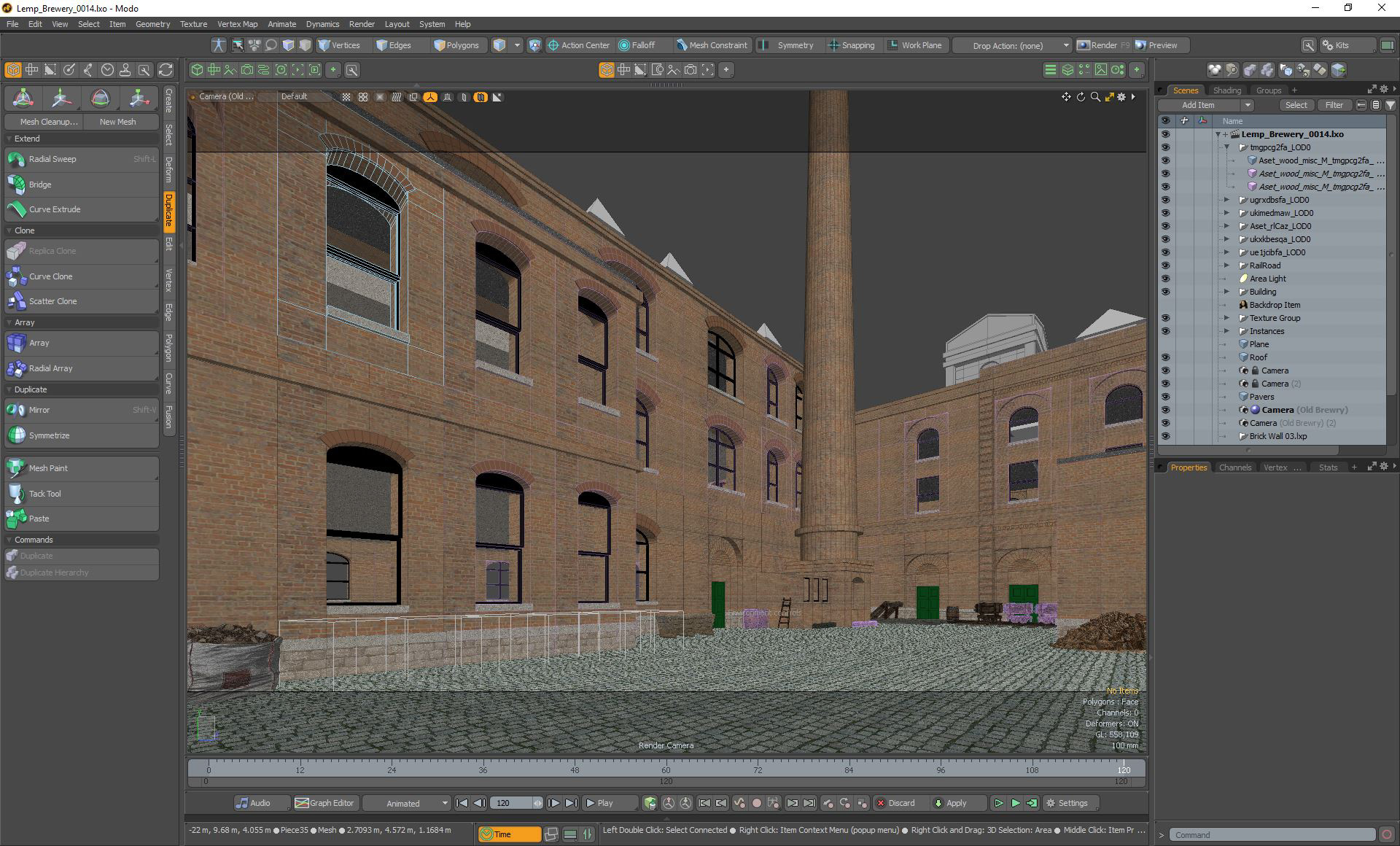Enable Snapping in the toolbar
The width and height of the screenshot is (1400, 846).
click(851, 45)
